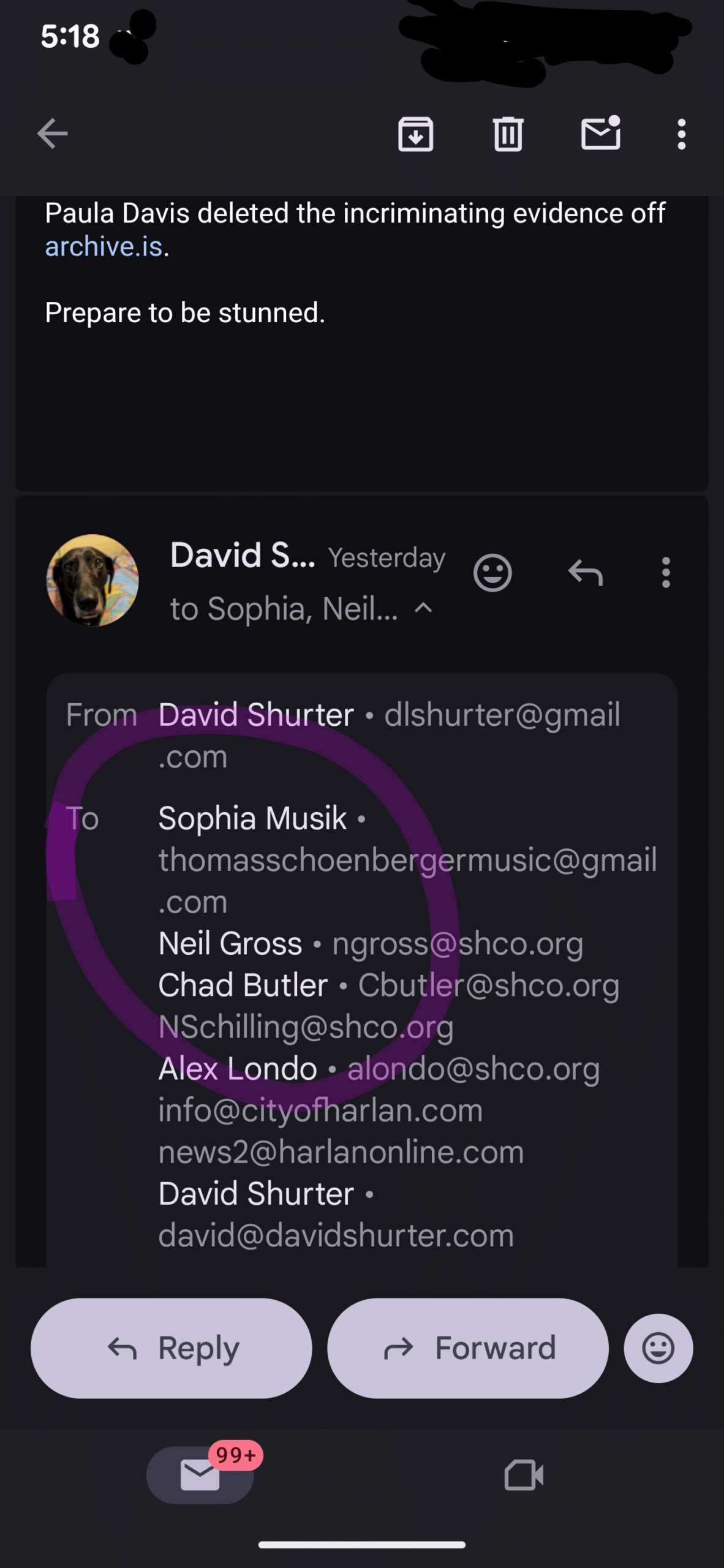Switch to the Meet video tab
Image resolution: width=724 pixels, height=1568 pixels.
[x=523, y=1475]
